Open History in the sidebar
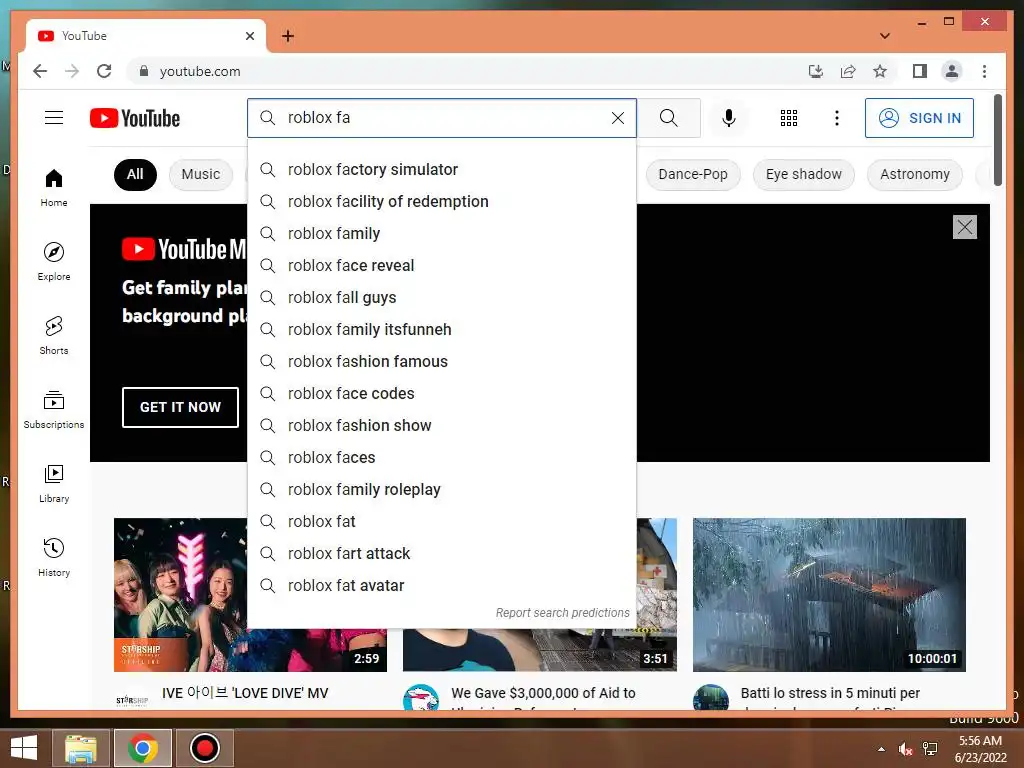 pyautogui.click(x=54, y=557)
